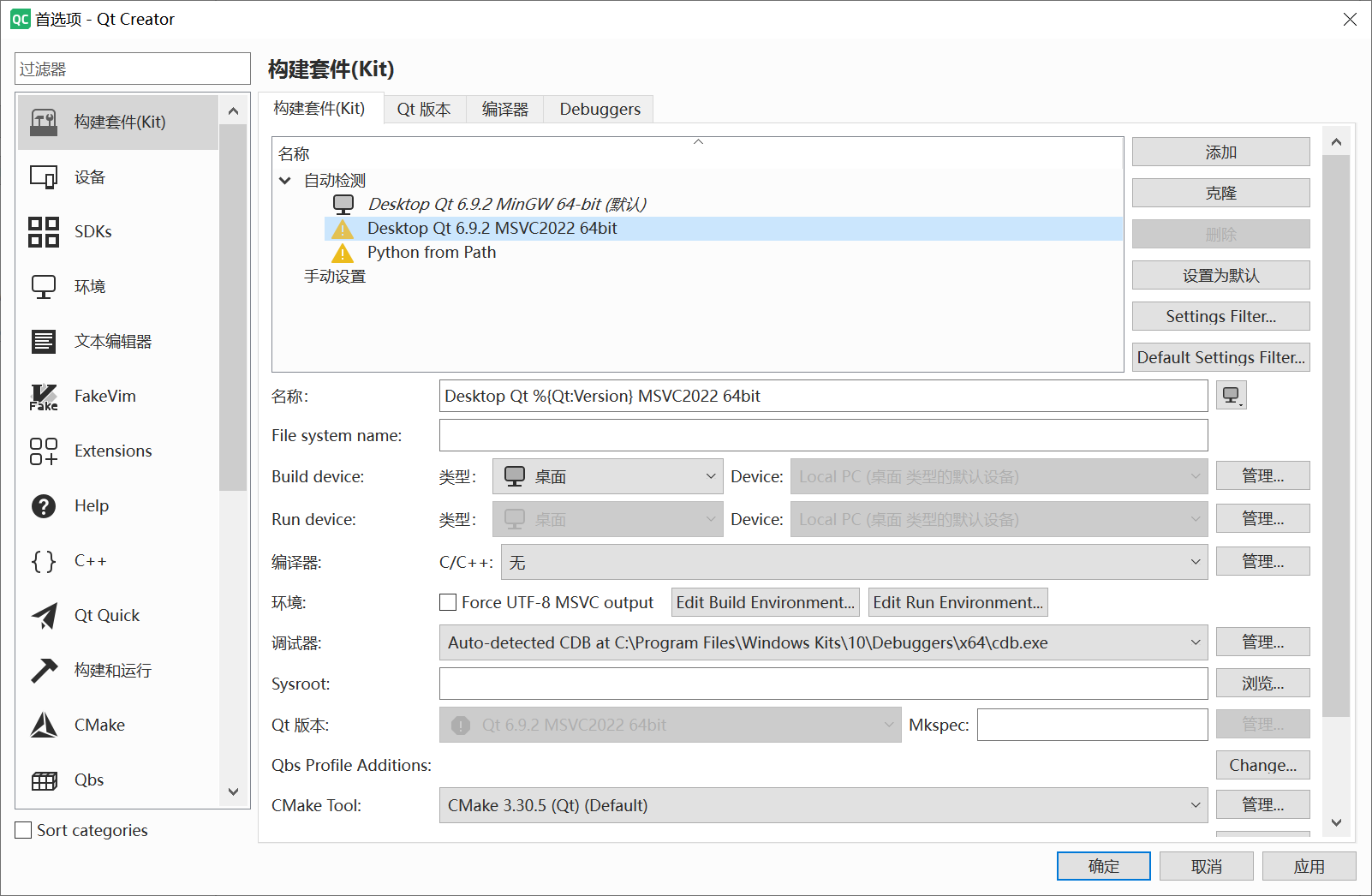Click 管理... for Build device
The image size is (1372, 896).
(1263, 475)
